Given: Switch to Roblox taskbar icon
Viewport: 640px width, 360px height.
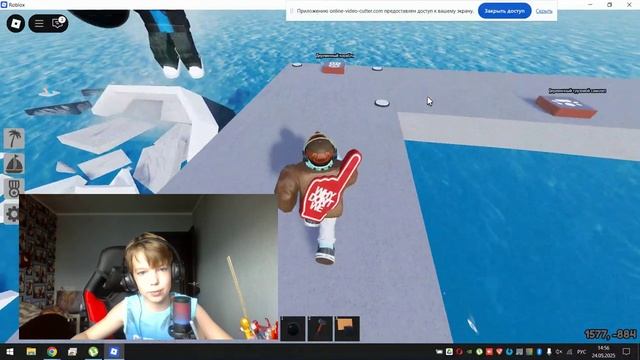Looking at the screenshot, I should [x=114, y=352].
